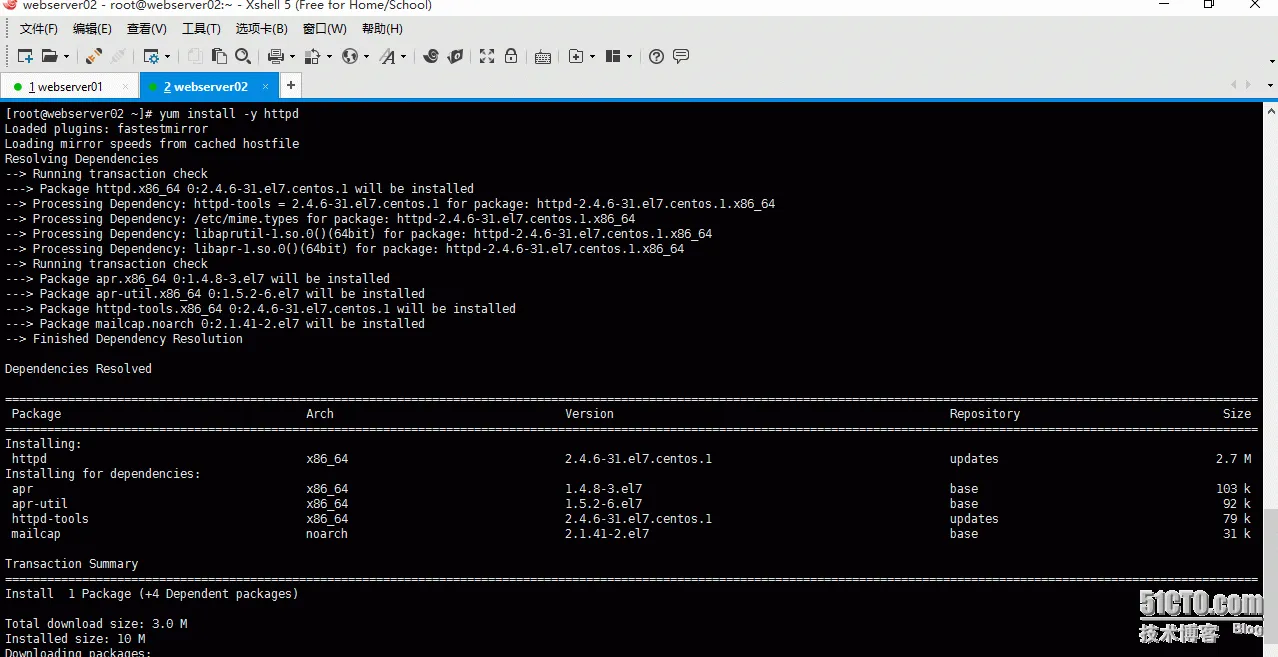Click the New session toolbar icon

point(25,56)
